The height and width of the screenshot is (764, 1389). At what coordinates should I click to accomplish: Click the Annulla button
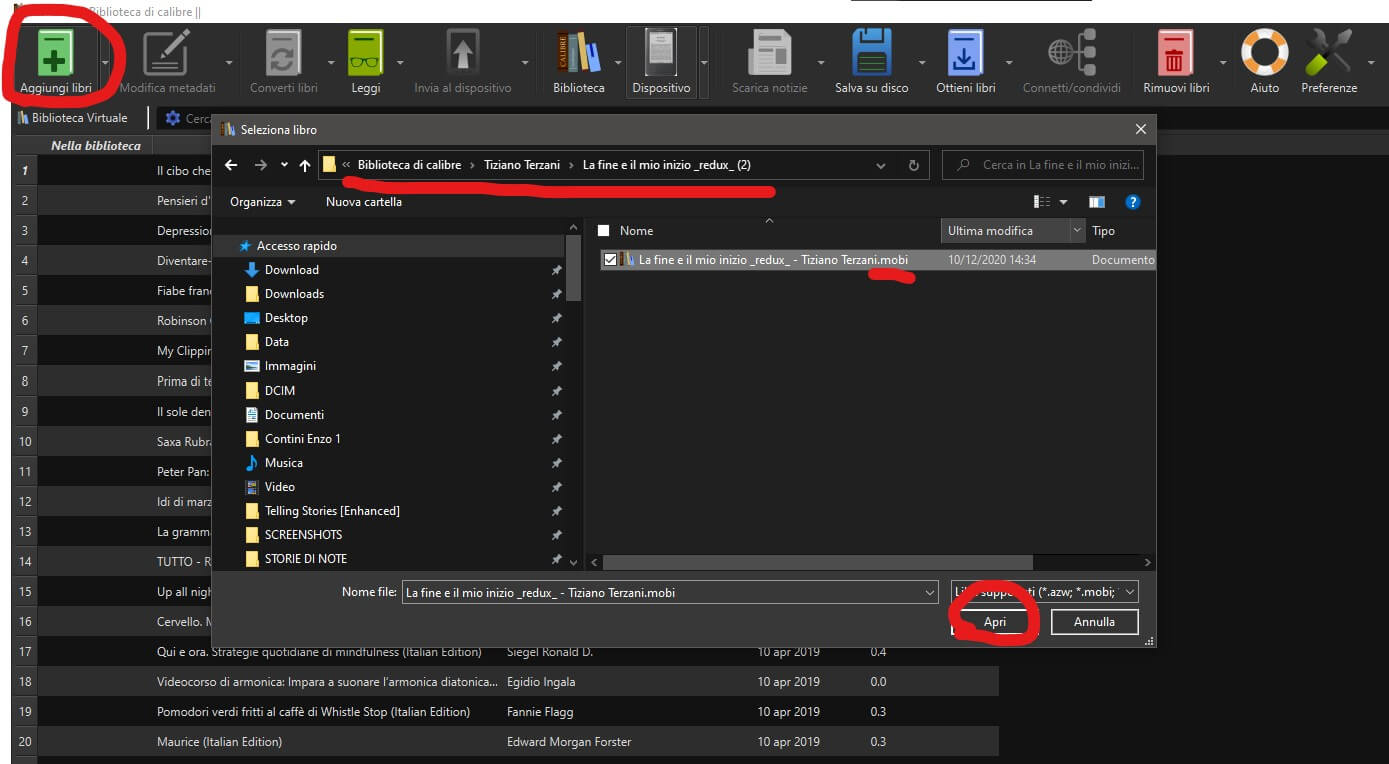(1094, 622)
